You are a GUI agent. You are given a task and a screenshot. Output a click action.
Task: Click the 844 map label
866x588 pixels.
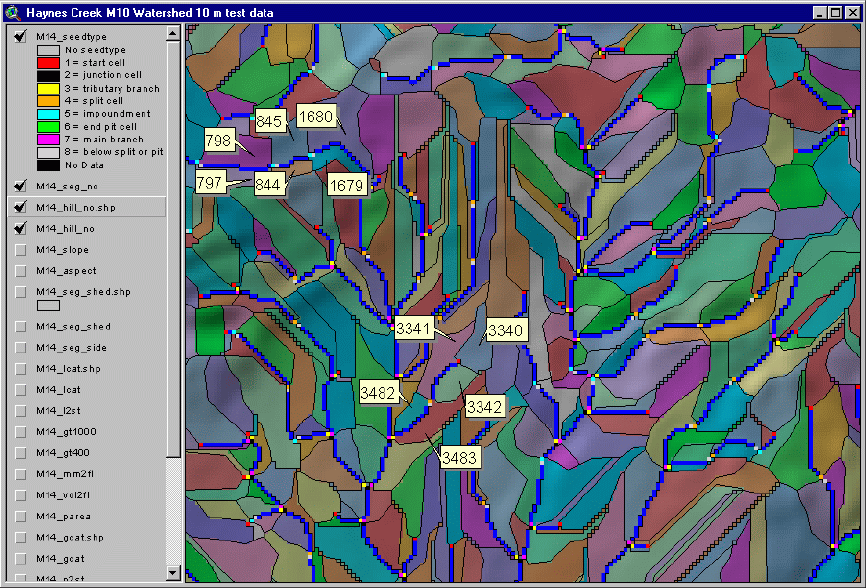pyautogui.click(x=268, y=184)
